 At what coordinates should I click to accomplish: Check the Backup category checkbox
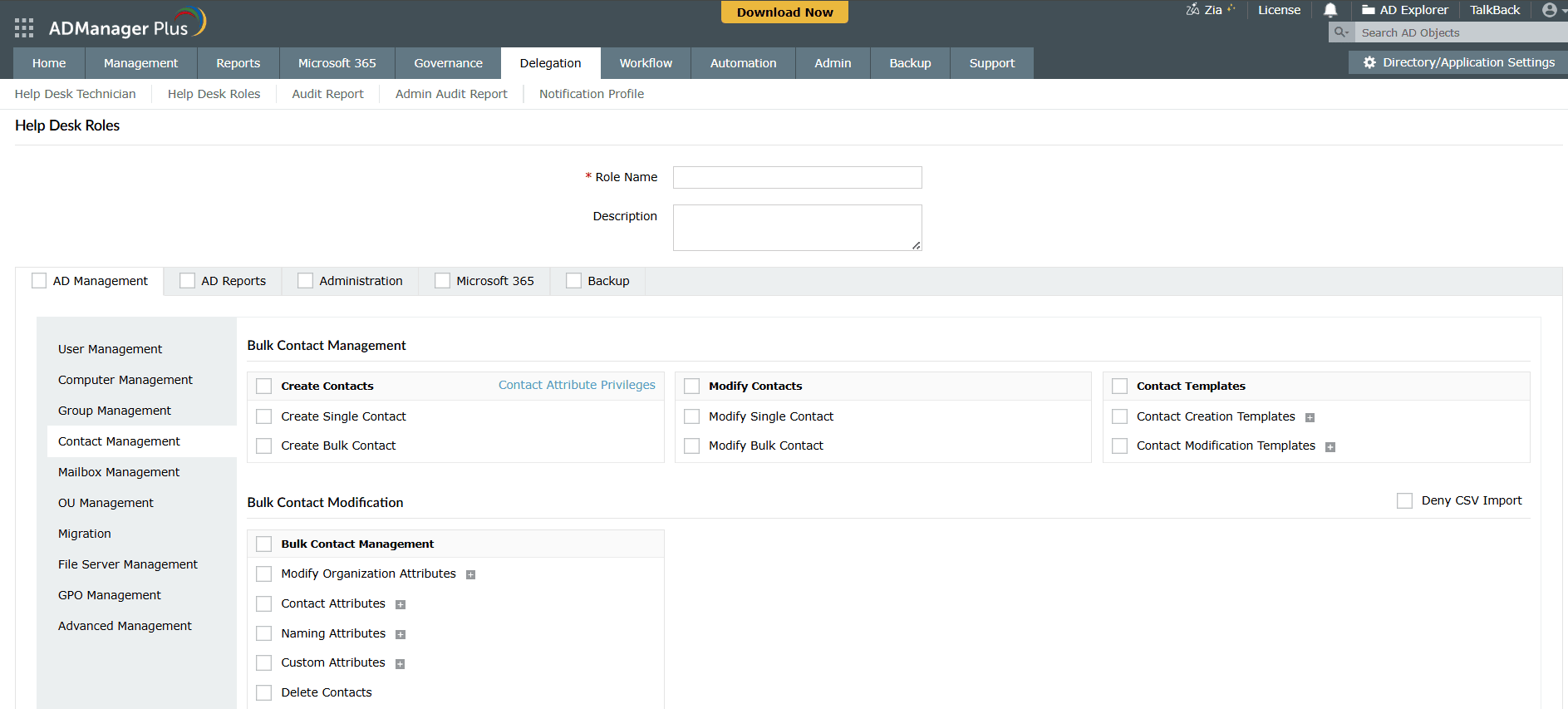573,281
